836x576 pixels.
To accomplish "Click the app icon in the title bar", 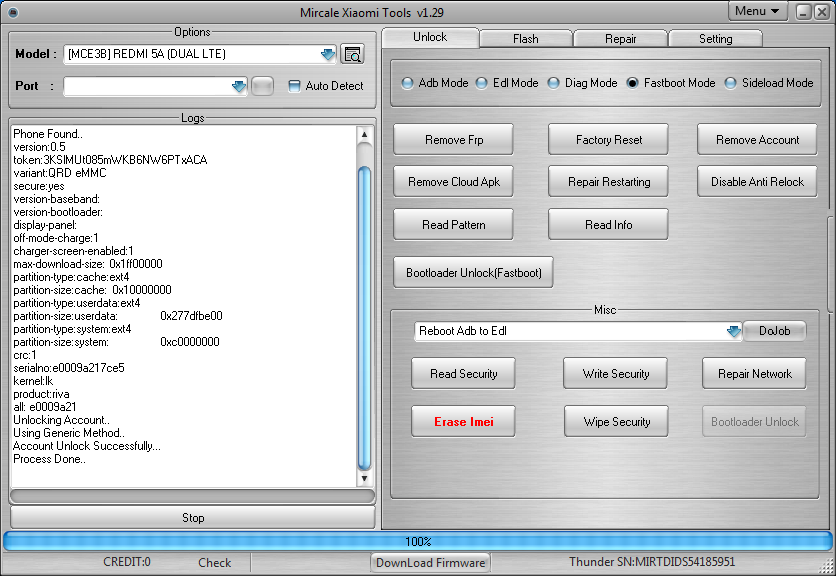I will [x=13, y=12].
